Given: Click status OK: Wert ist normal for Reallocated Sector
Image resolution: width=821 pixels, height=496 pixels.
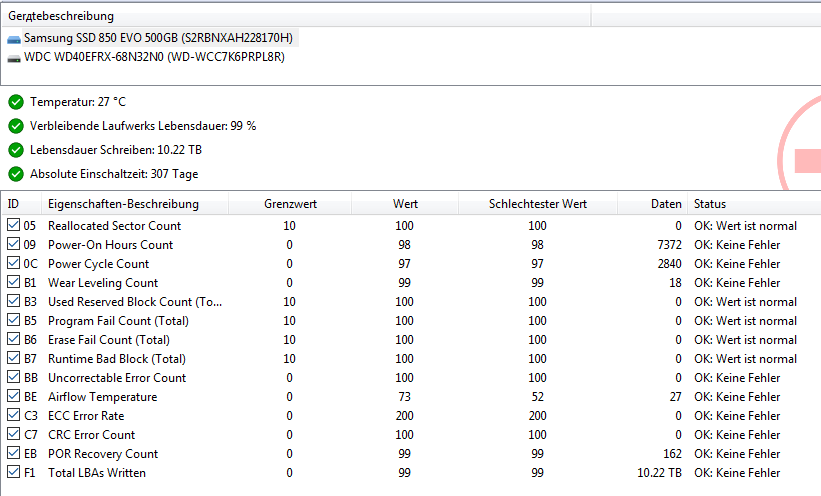Looking at the screenshot, I should (x=746, y=226).
